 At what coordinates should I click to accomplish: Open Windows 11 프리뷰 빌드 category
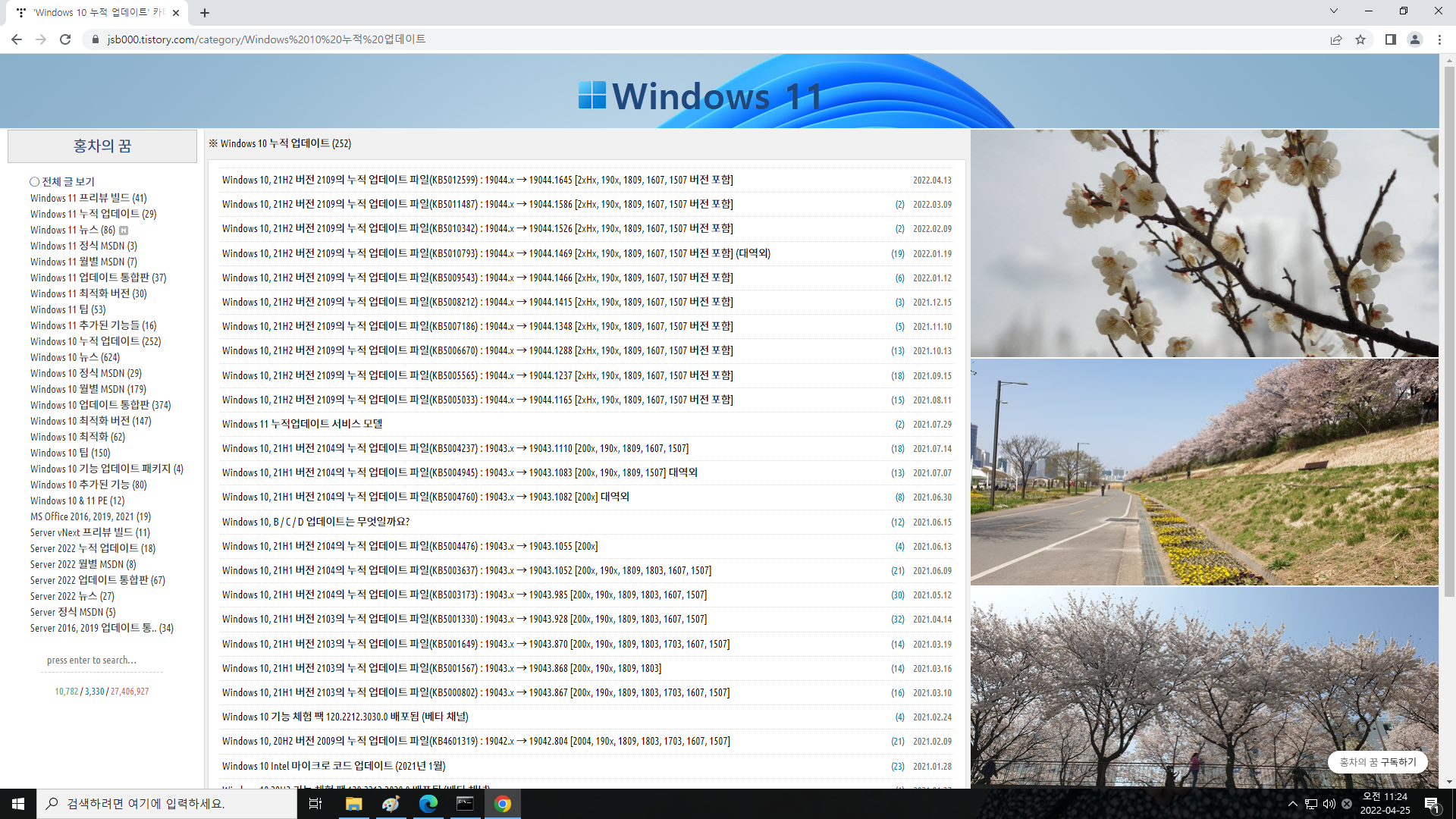(88, 198)
